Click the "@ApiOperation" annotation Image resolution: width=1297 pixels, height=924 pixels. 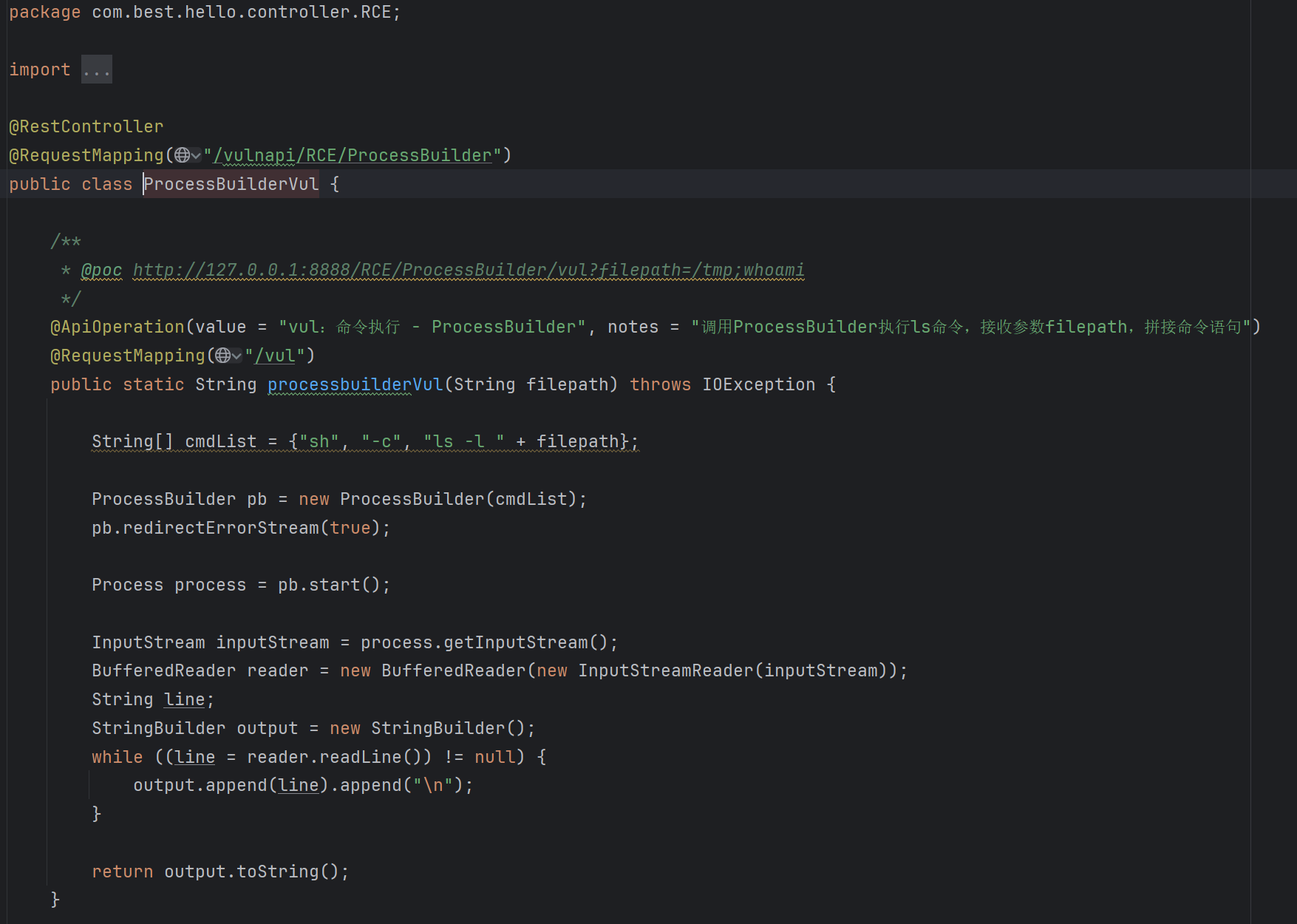pyautogui.click(x=118, y=327)
